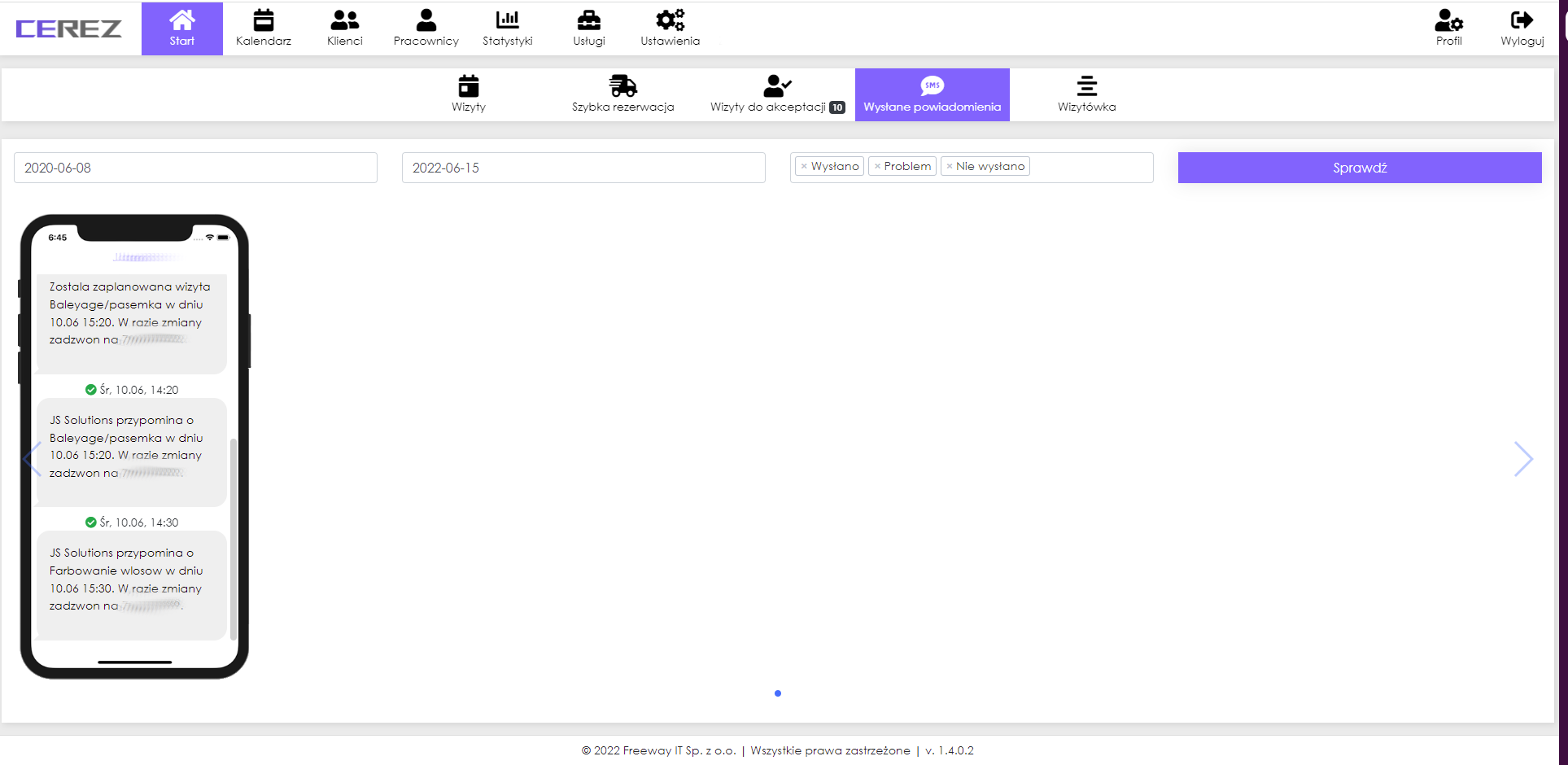The image size is (1568, 765).
Task: Show previous notifications with left chevron
Action: [31, 459]
